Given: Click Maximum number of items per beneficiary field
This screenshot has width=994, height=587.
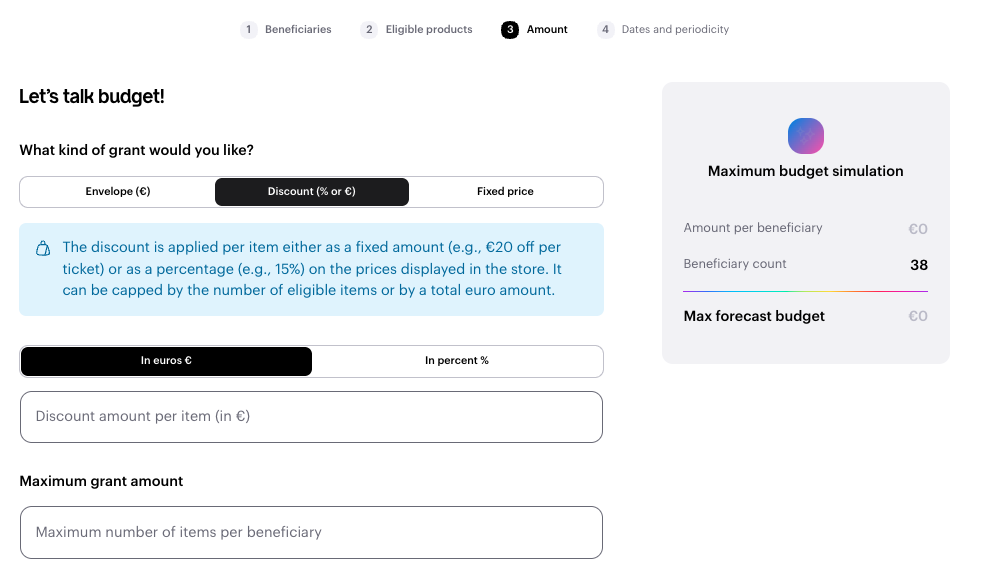Looking at the screenshot, I should click(x=311, y=532).
